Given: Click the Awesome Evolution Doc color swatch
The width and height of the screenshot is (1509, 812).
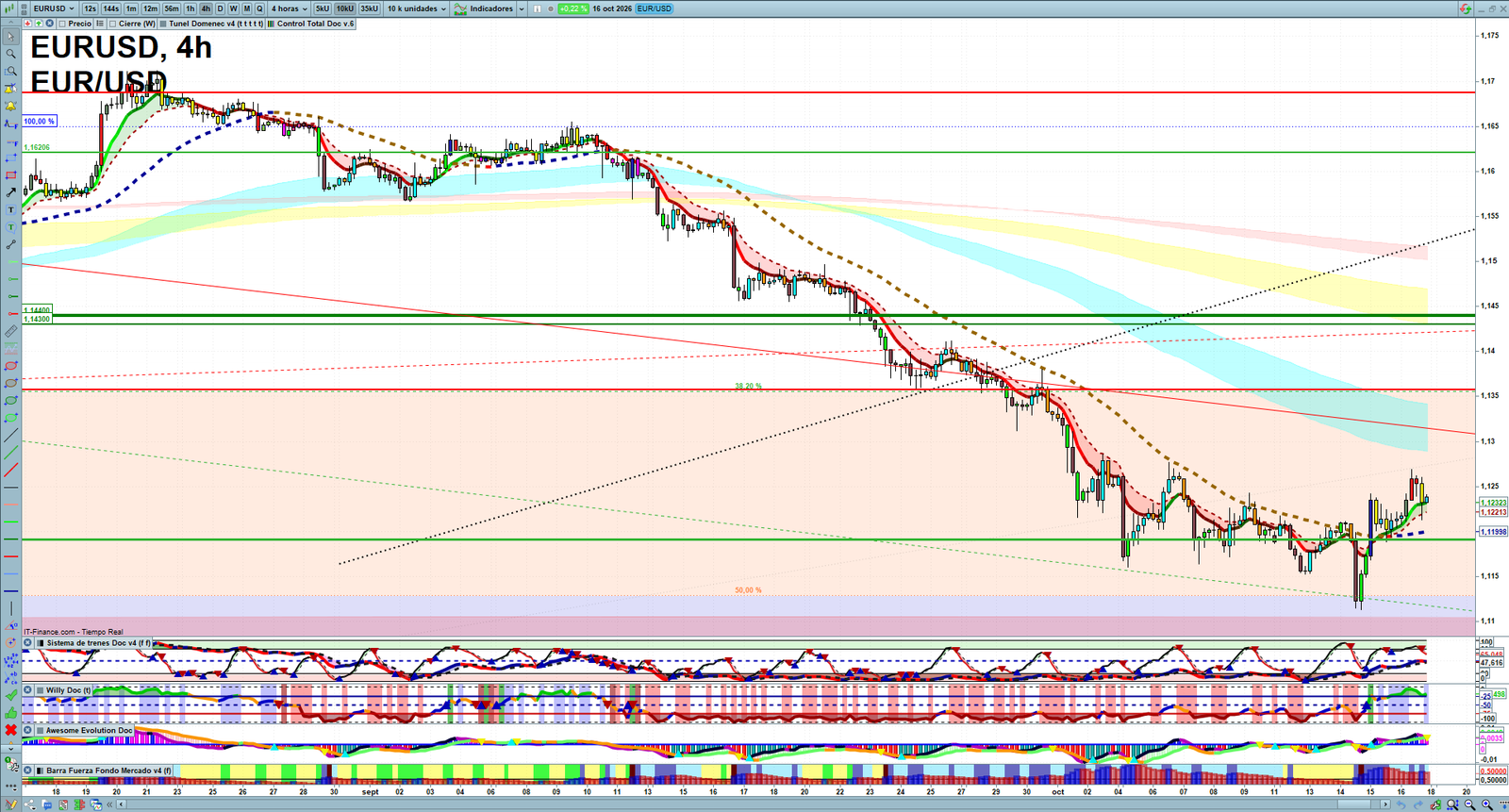Looking at the screenshot, I should (41, 730).
